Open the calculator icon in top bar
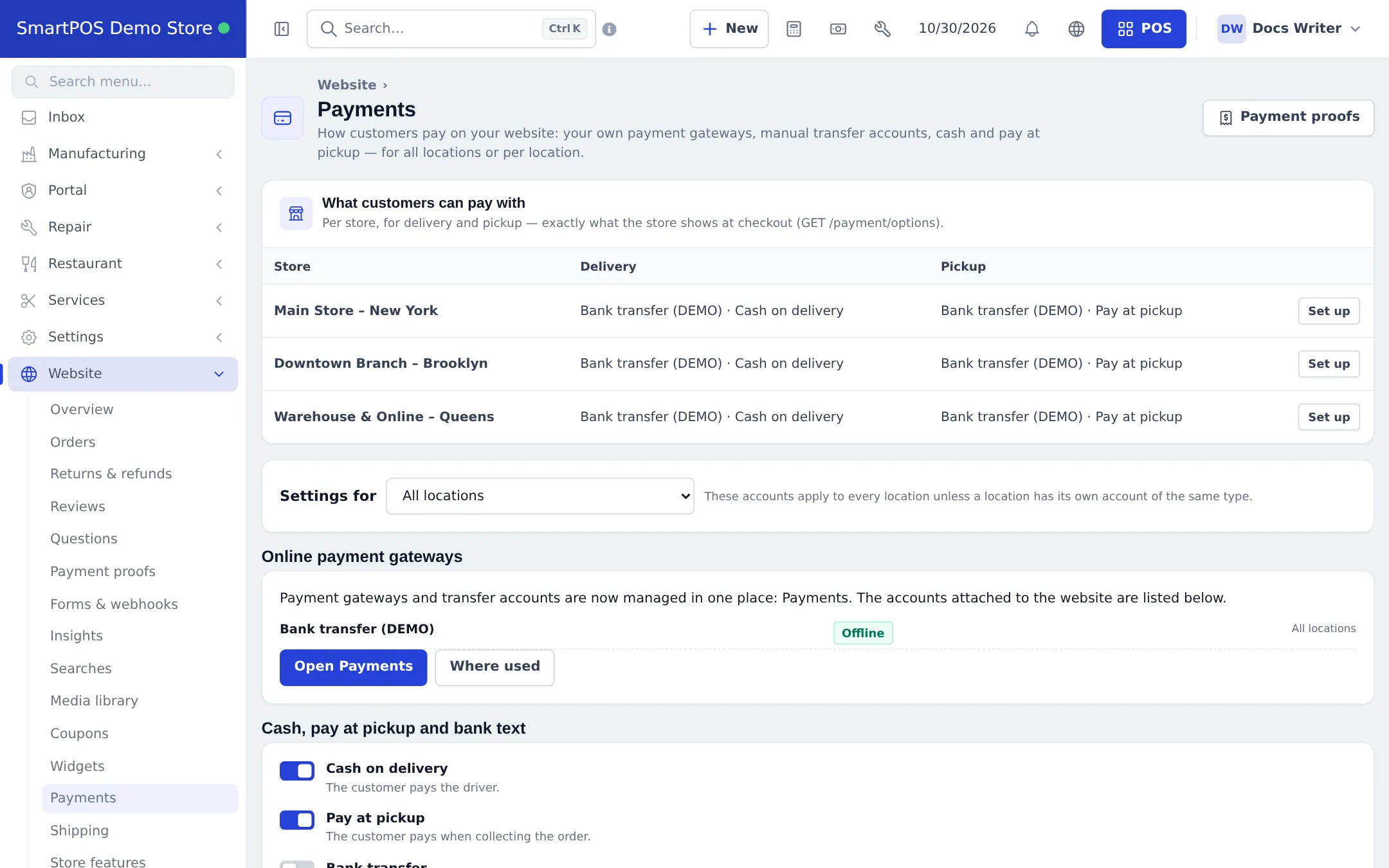1389x868 pixels. click(794, 29)
